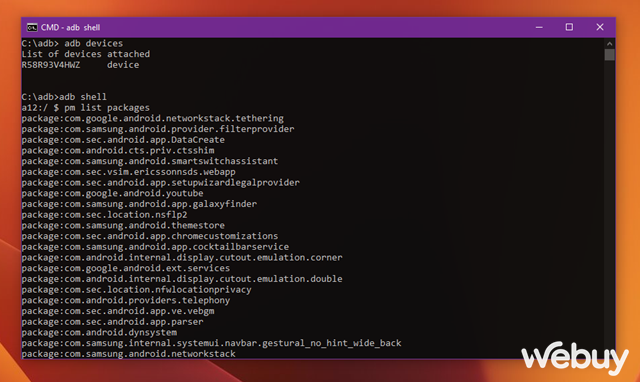Click the com.google.android.youtube package line

pos(113,193)
